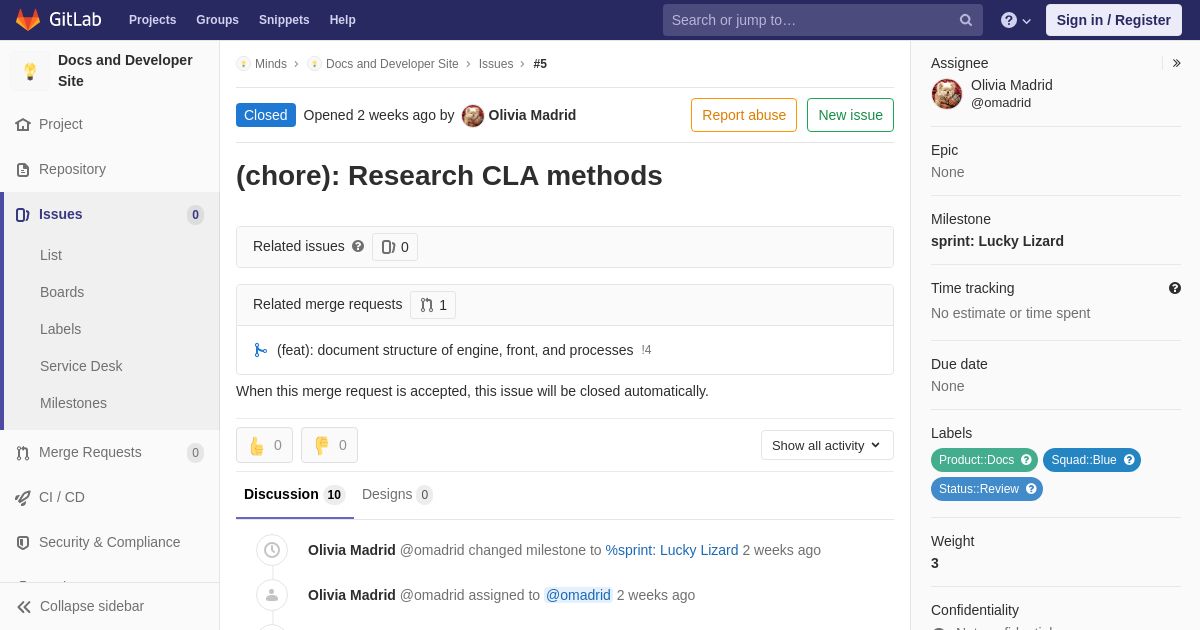Click the Project home icon
1200x630 pixels.
(23, 125)
